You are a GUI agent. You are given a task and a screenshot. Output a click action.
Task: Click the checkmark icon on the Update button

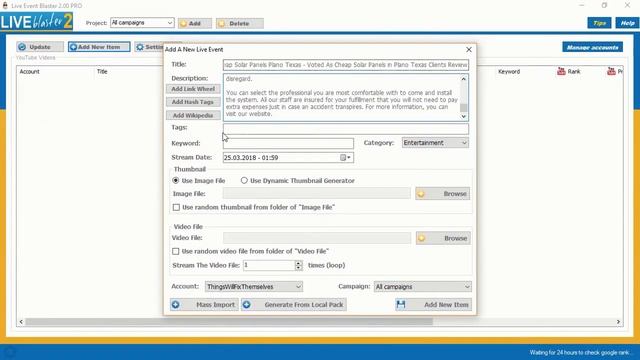22,47
